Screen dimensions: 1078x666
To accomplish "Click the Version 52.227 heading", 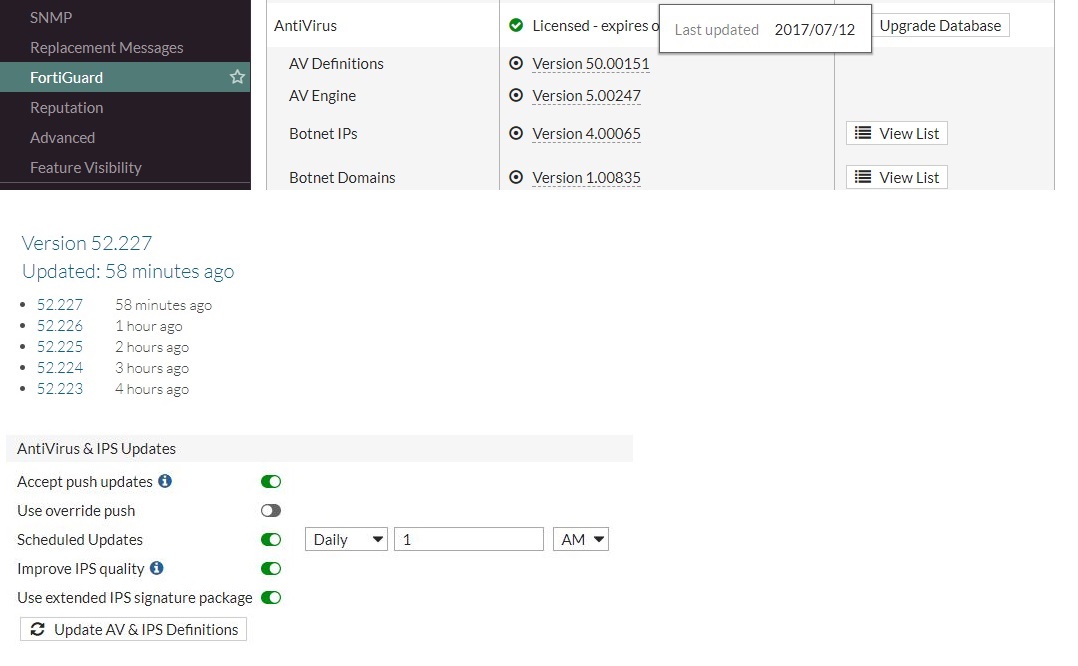I will click(87, 243).
